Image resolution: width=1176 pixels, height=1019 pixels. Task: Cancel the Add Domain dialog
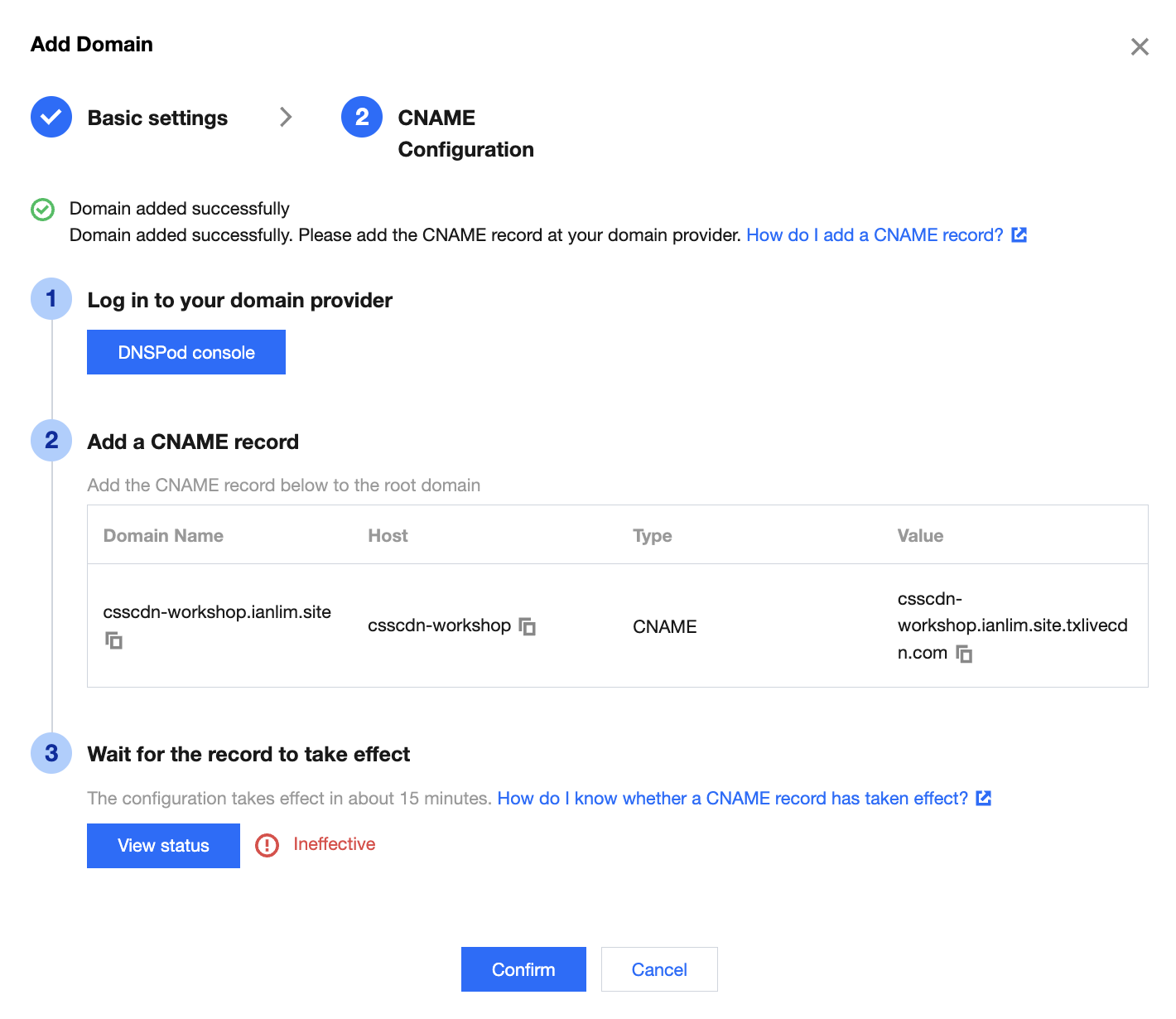pos(659,969)
